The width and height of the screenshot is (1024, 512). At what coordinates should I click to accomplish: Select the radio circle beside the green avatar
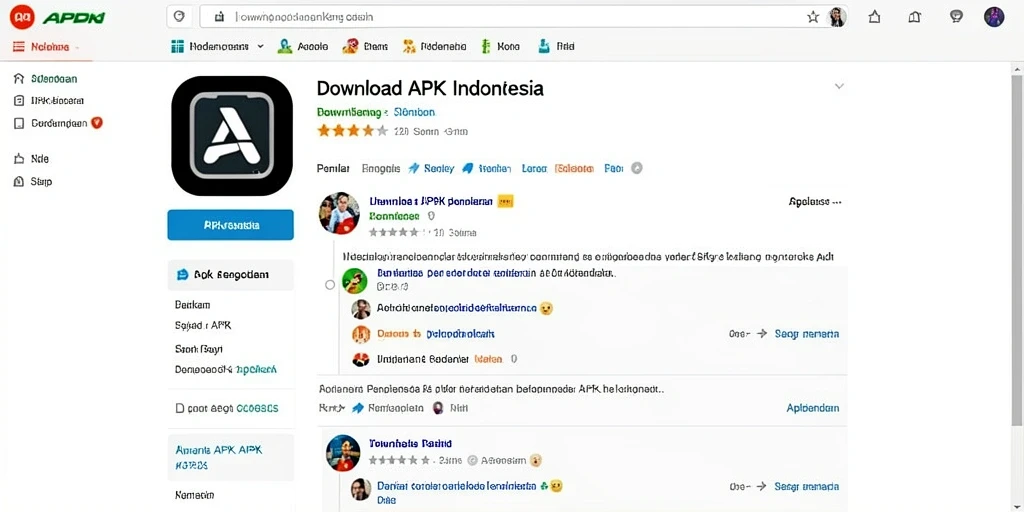[330, 285]
